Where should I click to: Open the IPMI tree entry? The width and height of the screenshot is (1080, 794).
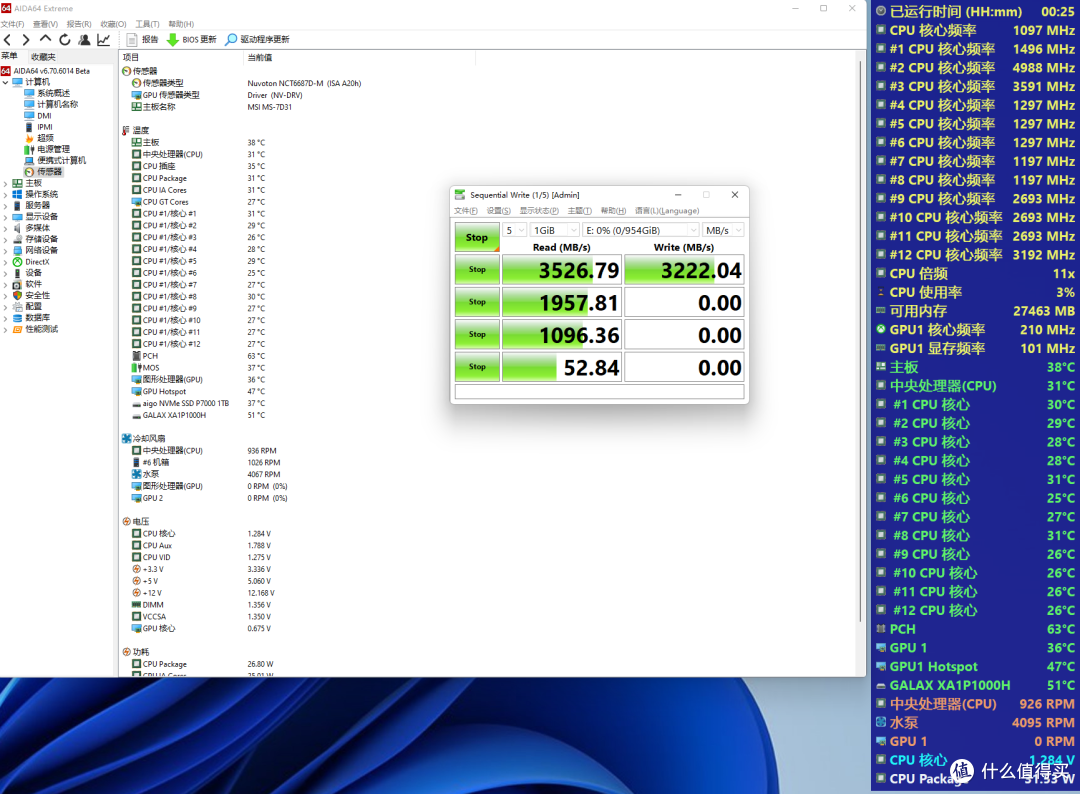[x=38, y=127]
